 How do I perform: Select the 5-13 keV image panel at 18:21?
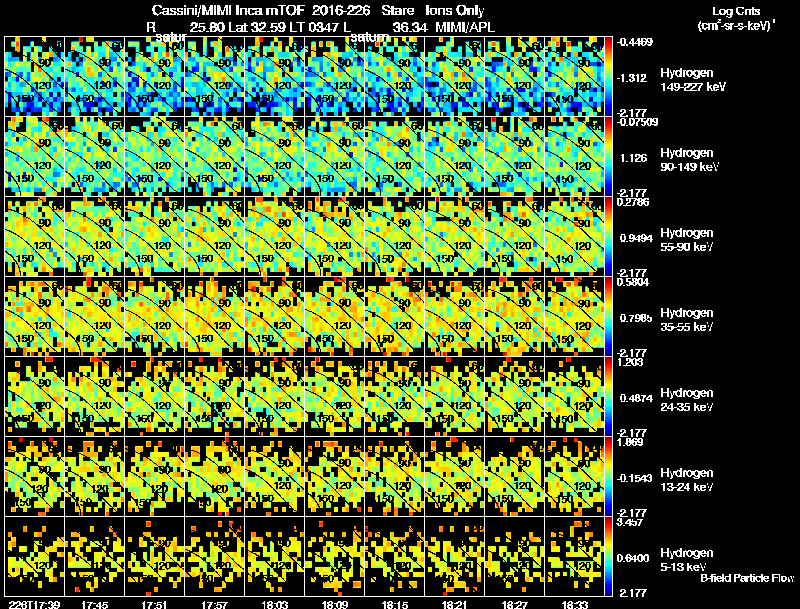click(455, 556)
